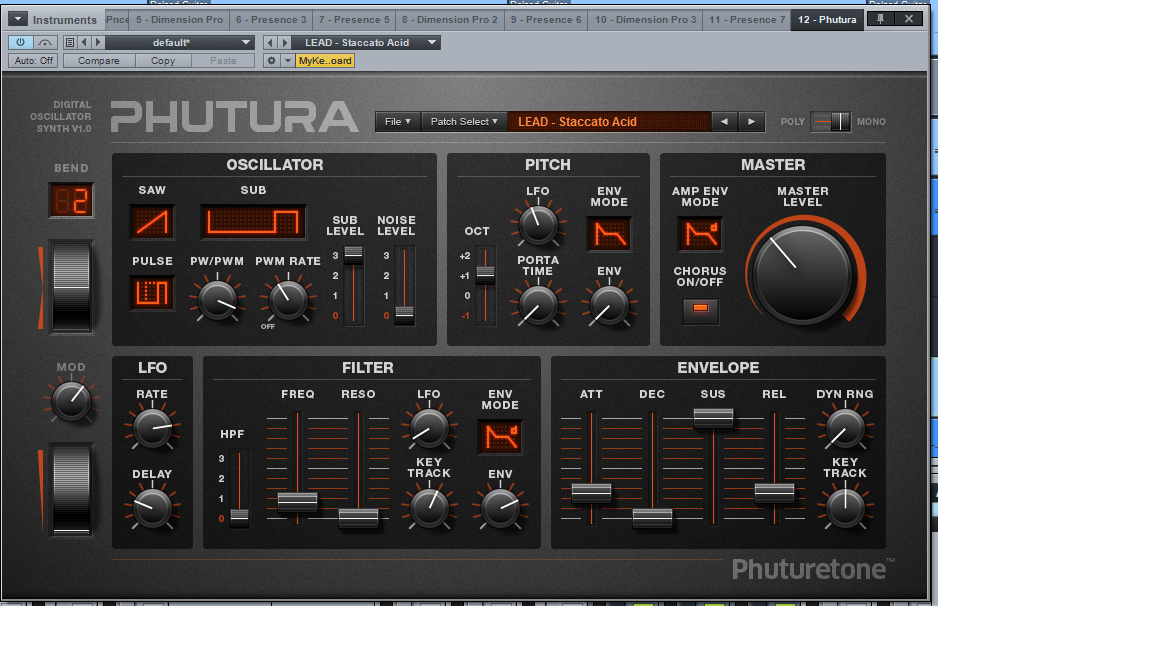Expand the arrow next to the gear
Viewport: 1152px width, 648px height.
(x=288, y=61)
